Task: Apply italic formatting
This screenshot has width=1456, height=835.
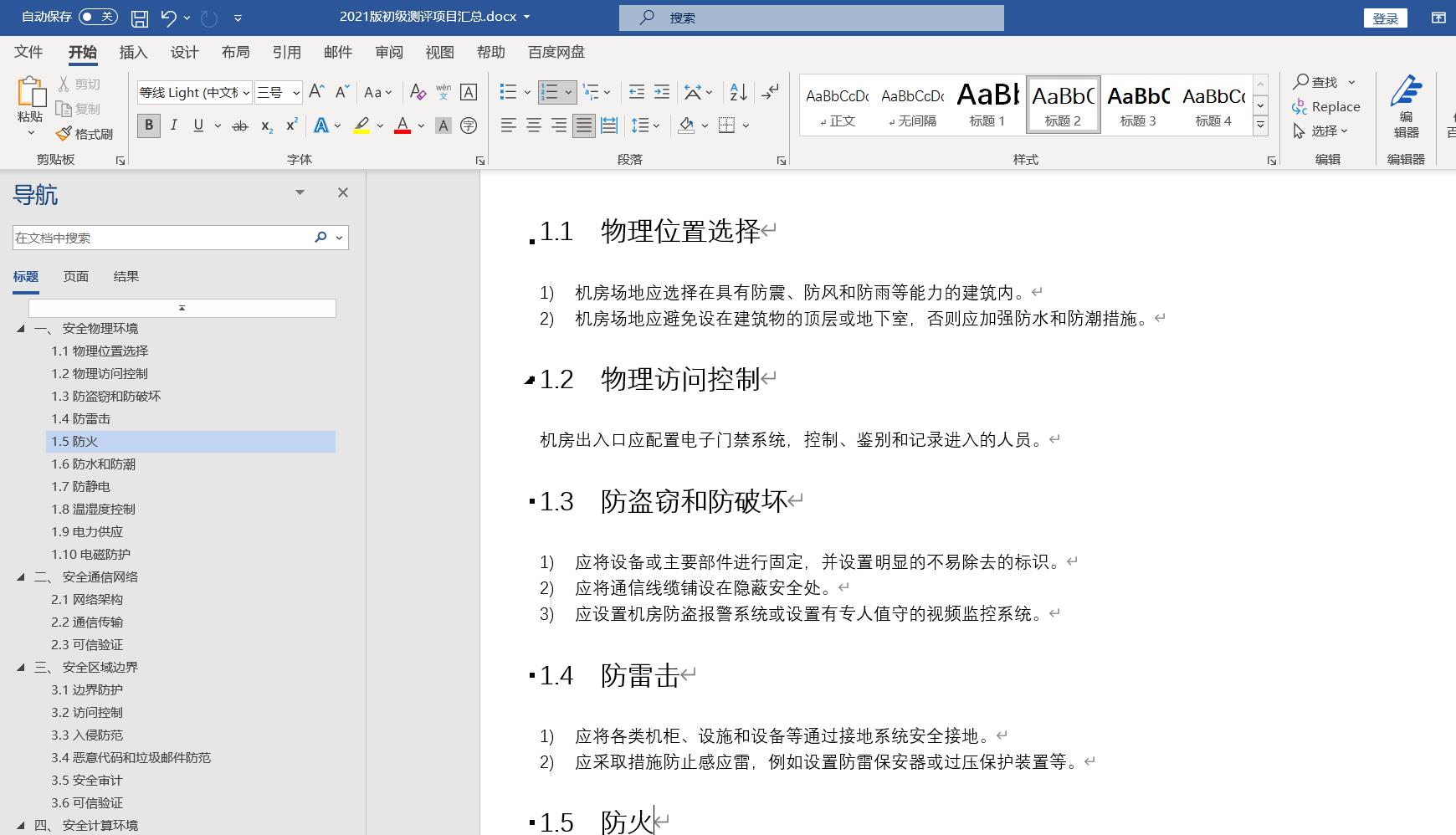Action: pos(173,126)
